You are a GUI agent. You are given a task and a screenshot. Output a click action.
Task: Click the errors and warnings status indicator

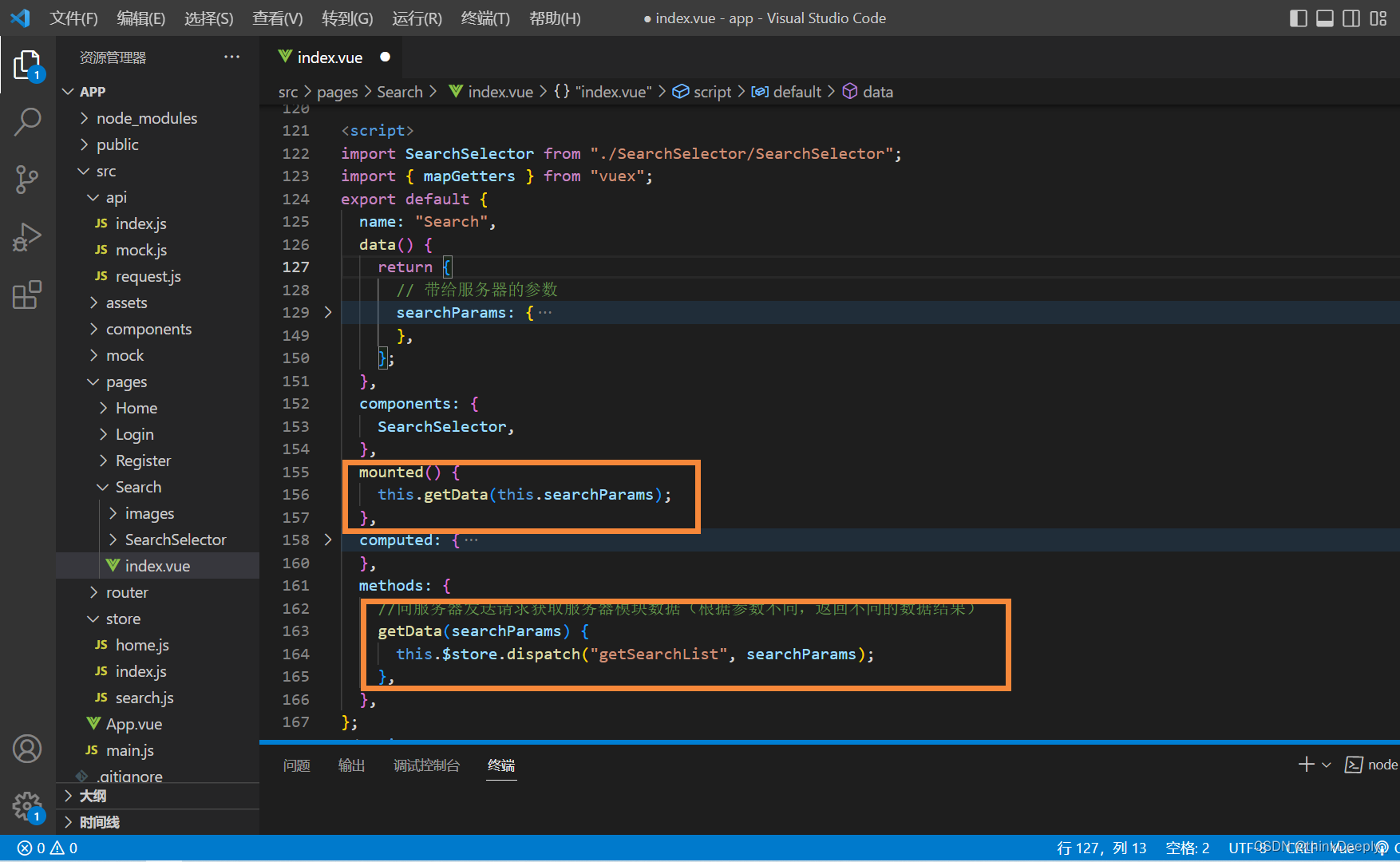[x=48, y=848]
